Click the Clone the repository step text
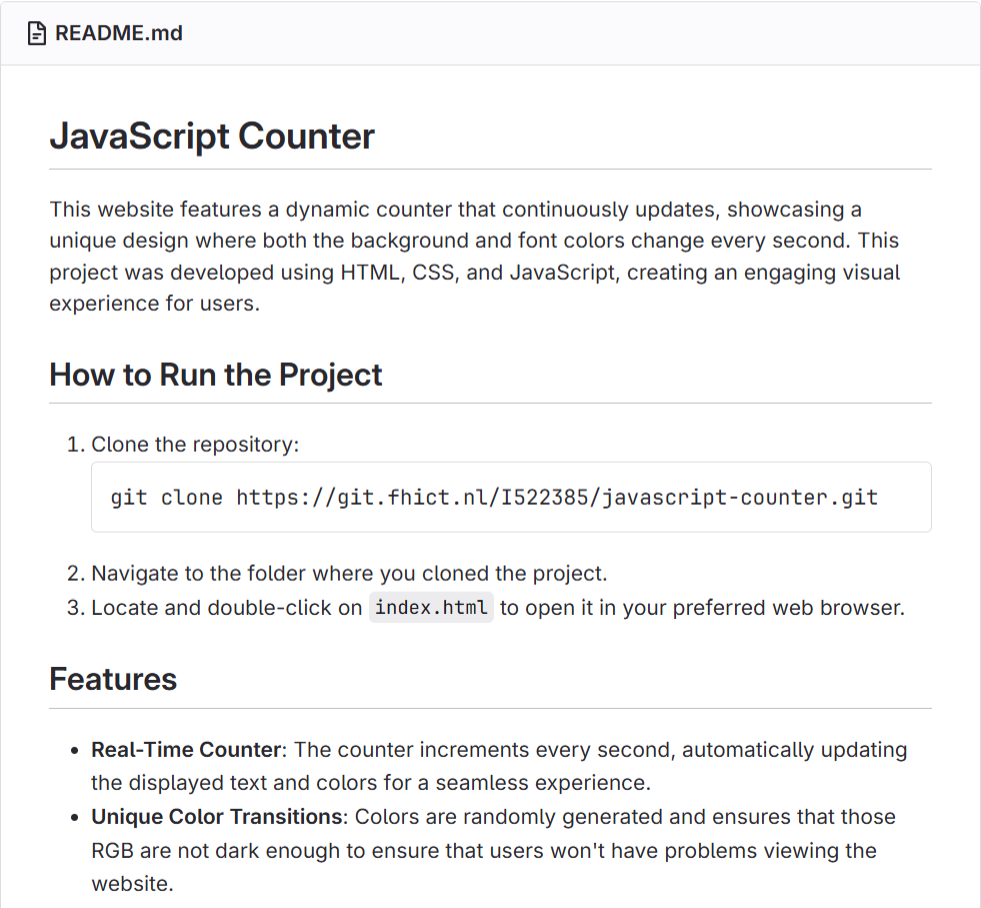The height and width of the screenshot is (908, 981). (195, 444)
